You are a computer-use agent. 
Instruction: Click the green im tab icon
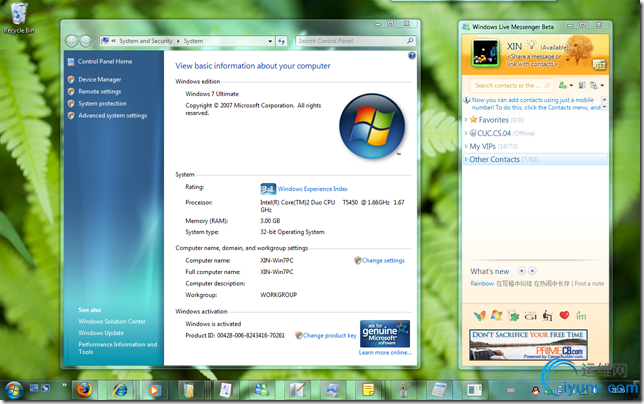click(x=581, y=315)
